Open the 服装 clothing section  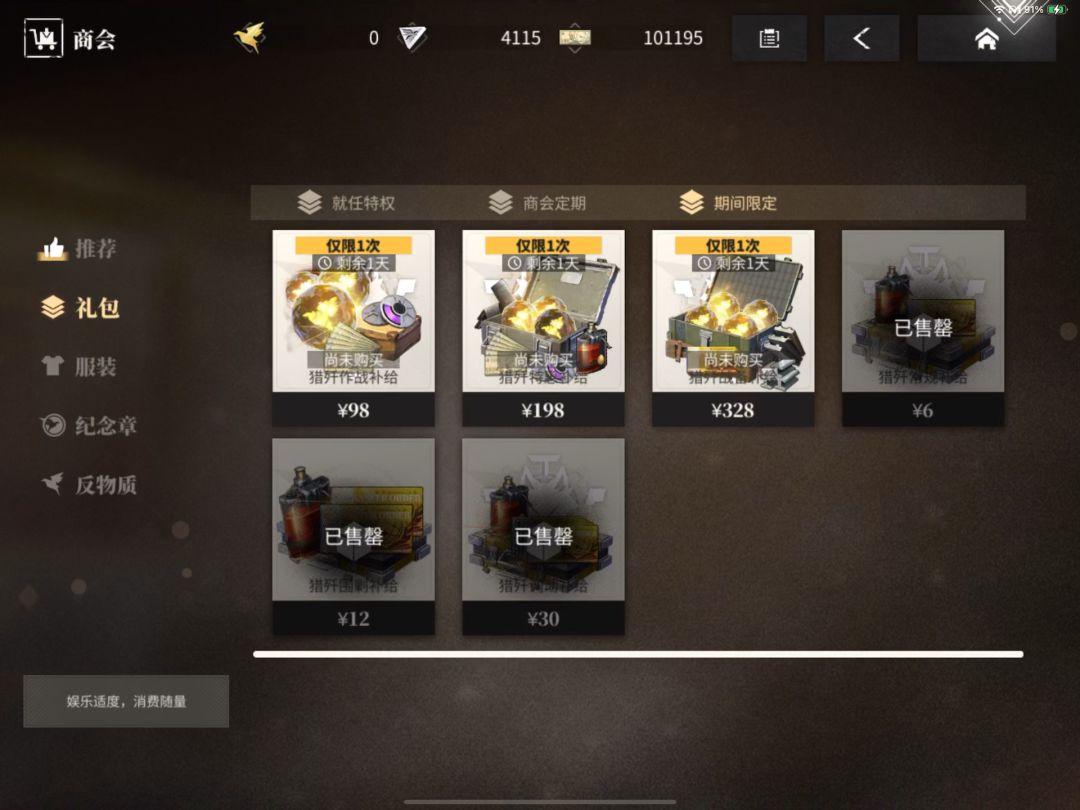coord(79,366)
